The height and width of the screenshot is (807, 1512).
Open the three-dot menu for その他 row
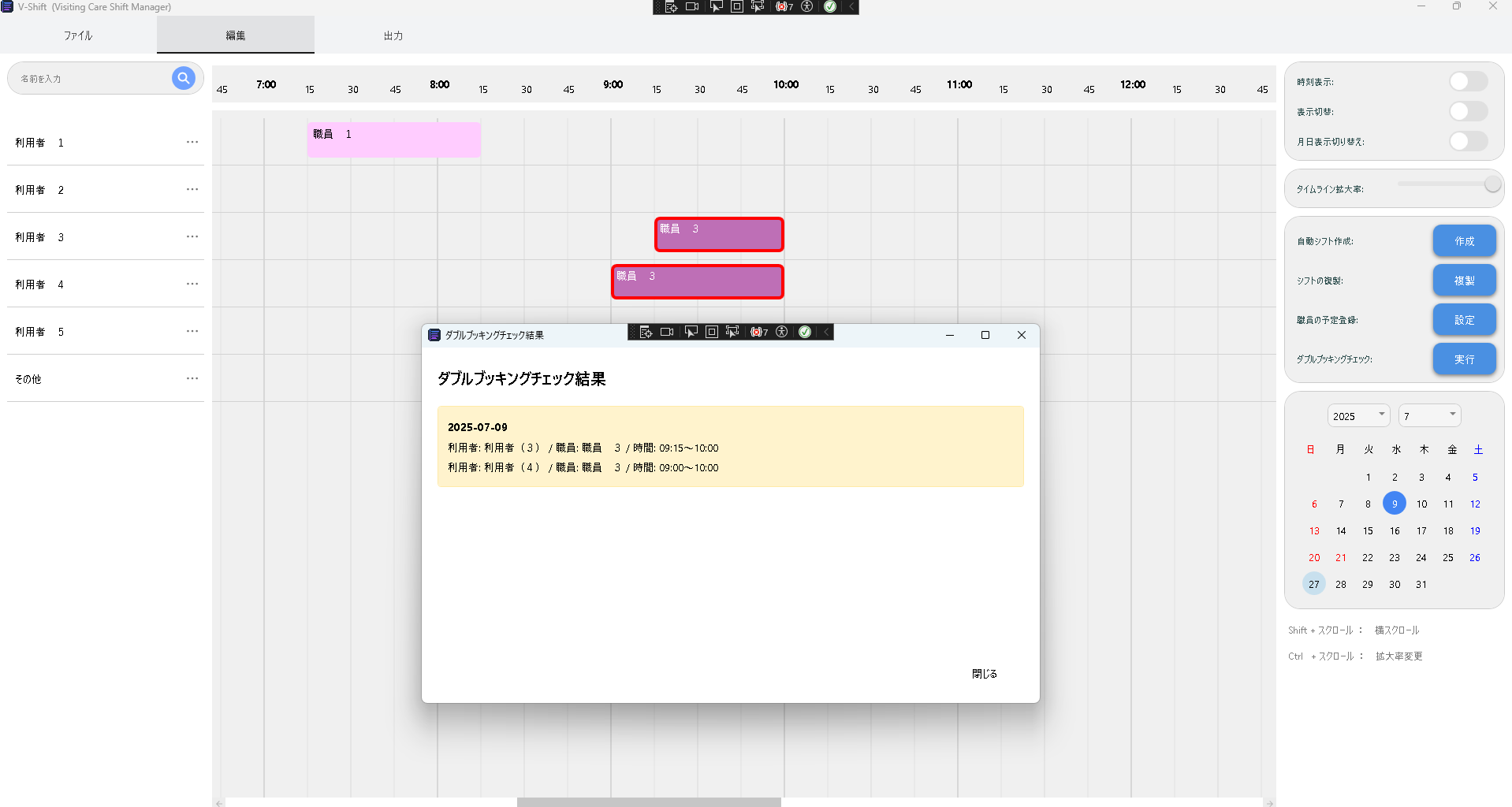point(192,379)
